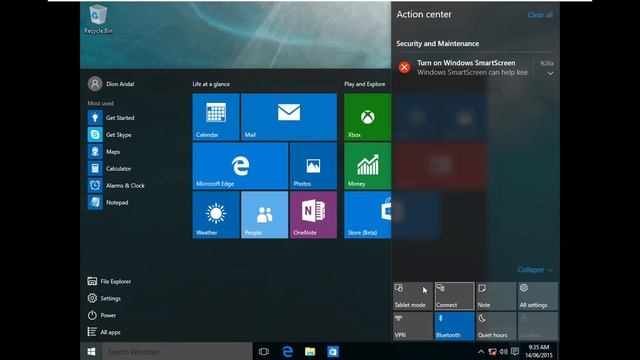Screen dimensions: 640x360
Task: Toggle Quiet hours quick action
Action: pyautogui.click(x=496, y=326)
